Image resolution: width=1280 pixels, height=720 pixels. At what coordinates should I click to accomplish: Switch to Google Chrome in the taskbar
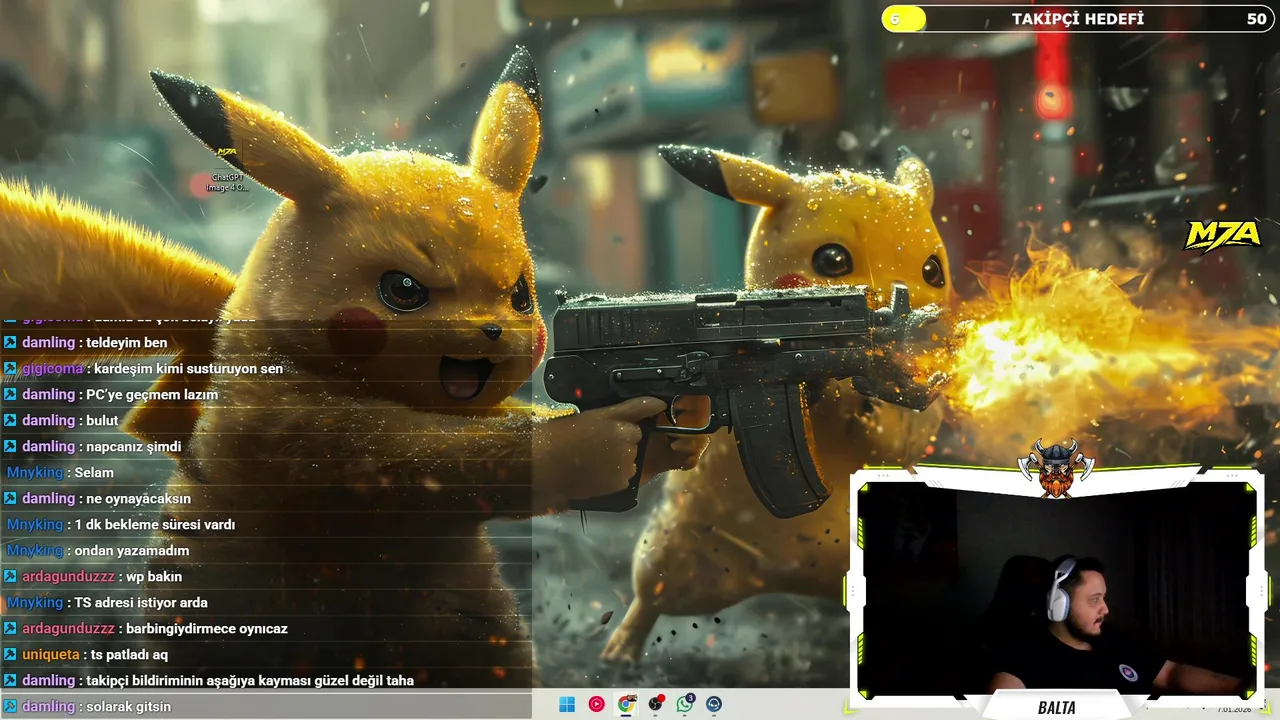coord(626,704)
